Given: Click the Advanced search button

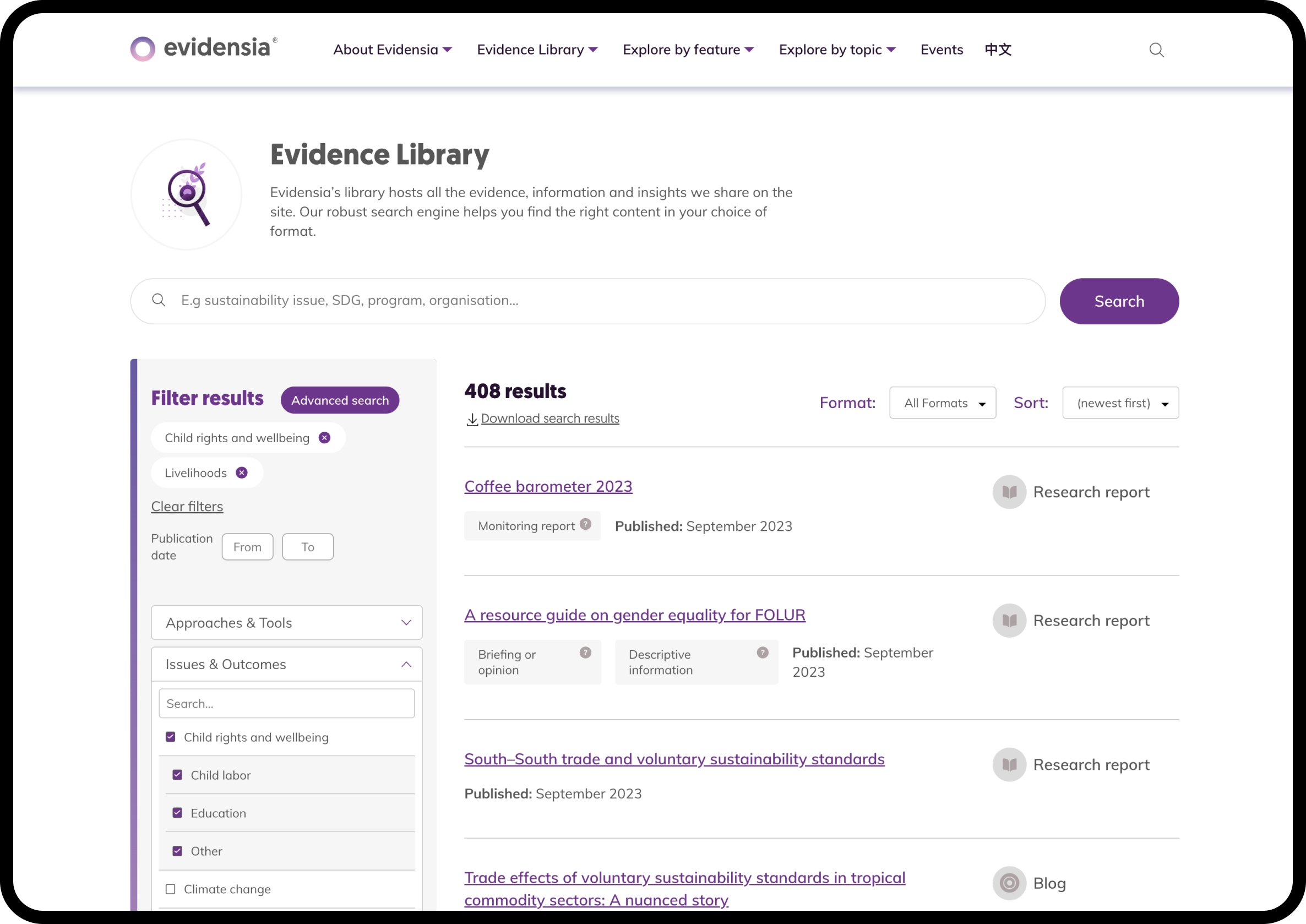Looking at the screenshot, I should tap(340, 400).
